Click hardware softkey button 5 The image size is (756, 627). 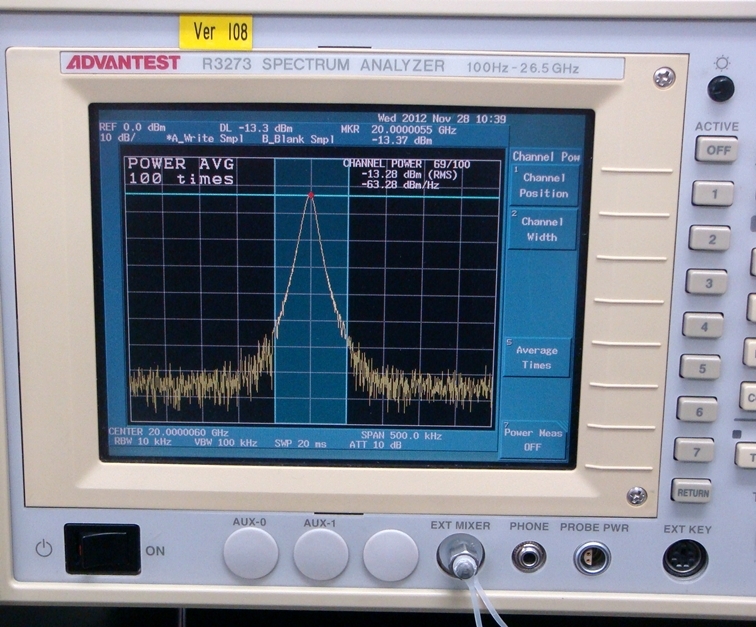coord(701,368)
